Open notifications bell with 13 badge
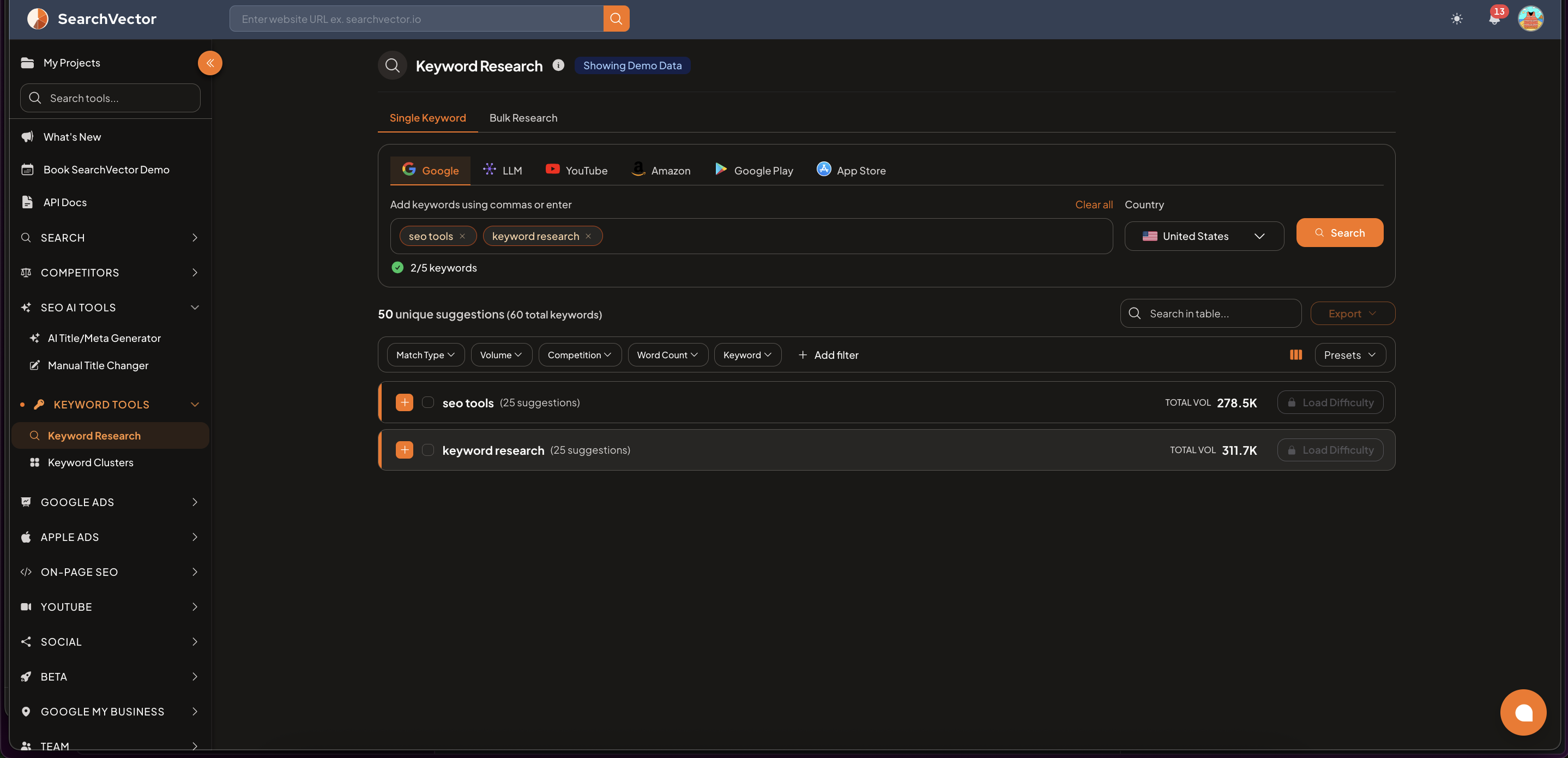 pyautogui.click(x=1494, y=17)
